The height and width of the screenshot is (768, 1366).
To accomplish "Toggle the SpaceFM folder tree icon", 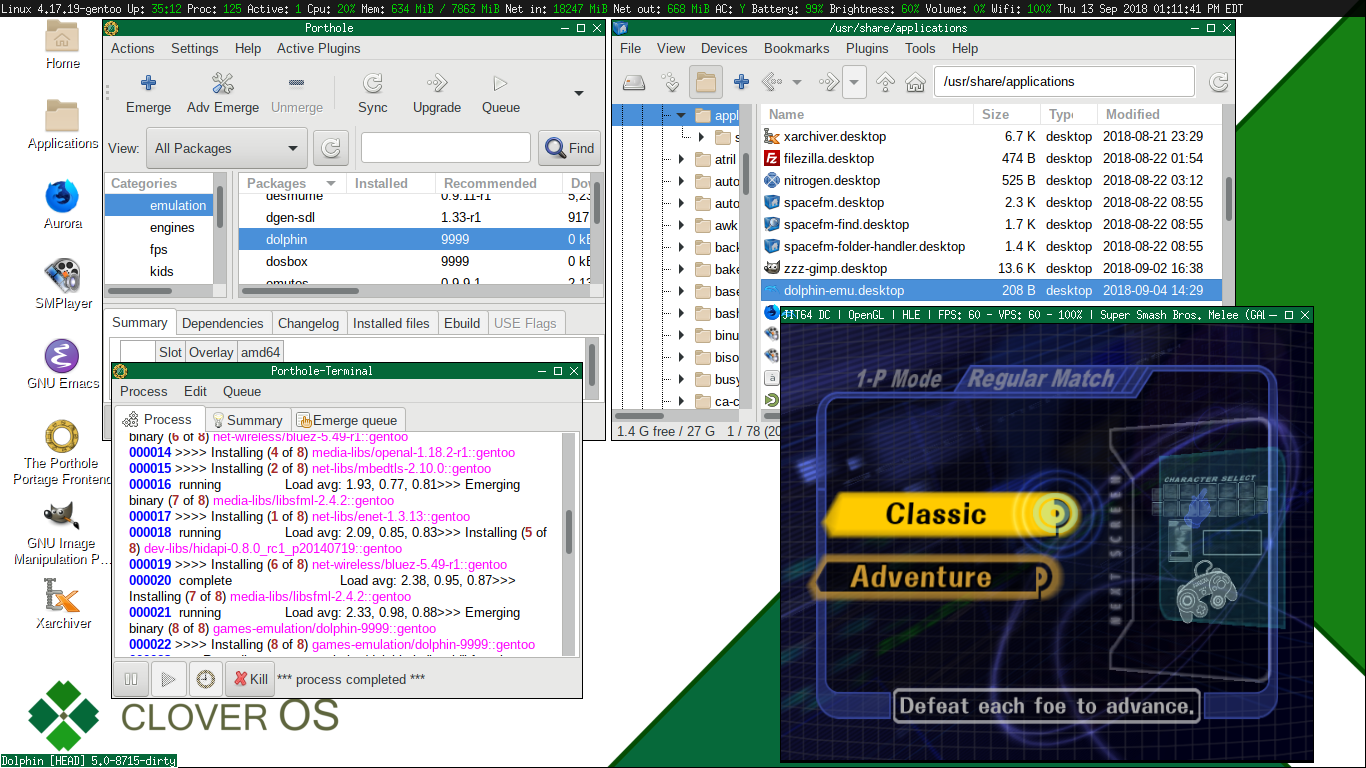I will click(x=706, y=82).
